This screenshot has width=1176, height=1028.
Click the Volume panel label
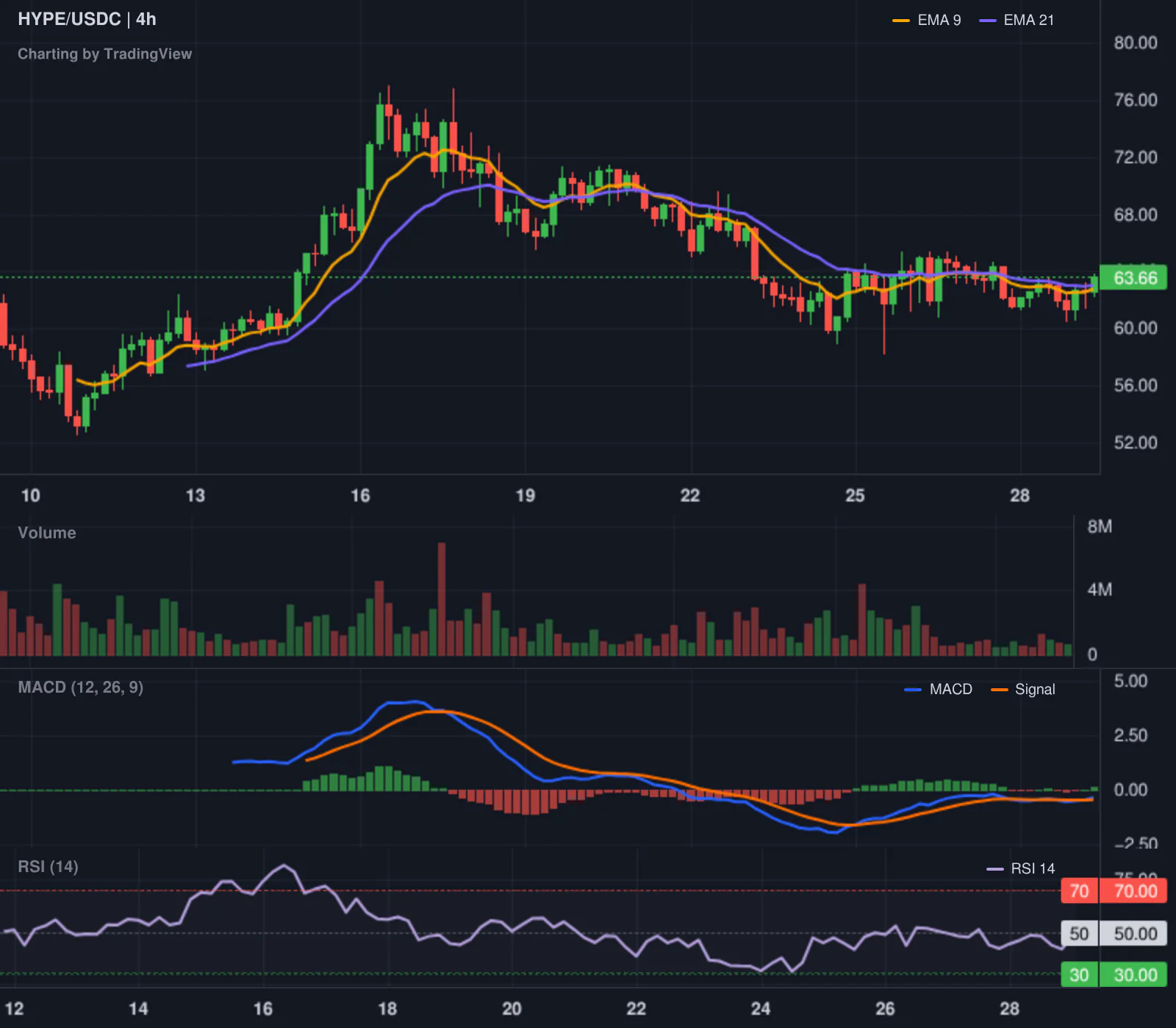tap(47, 533)
